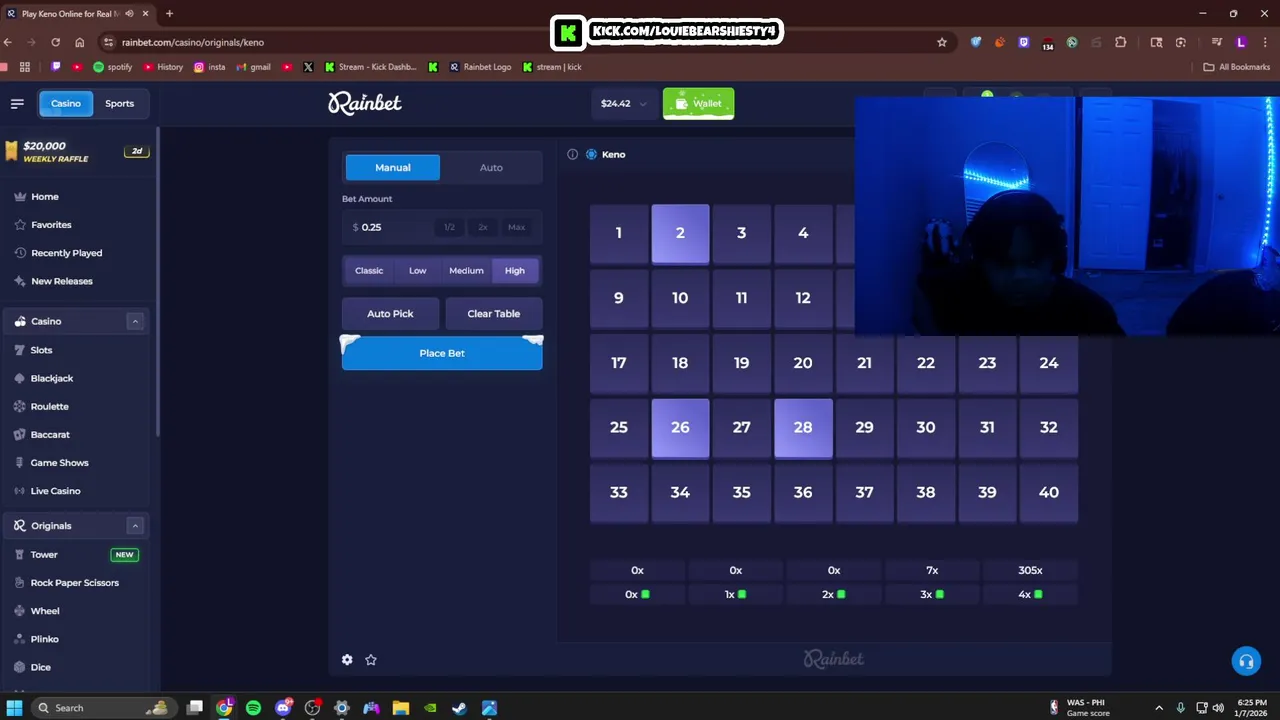Open game settings gear icon
1280x720 pixels.
point(347,660)
